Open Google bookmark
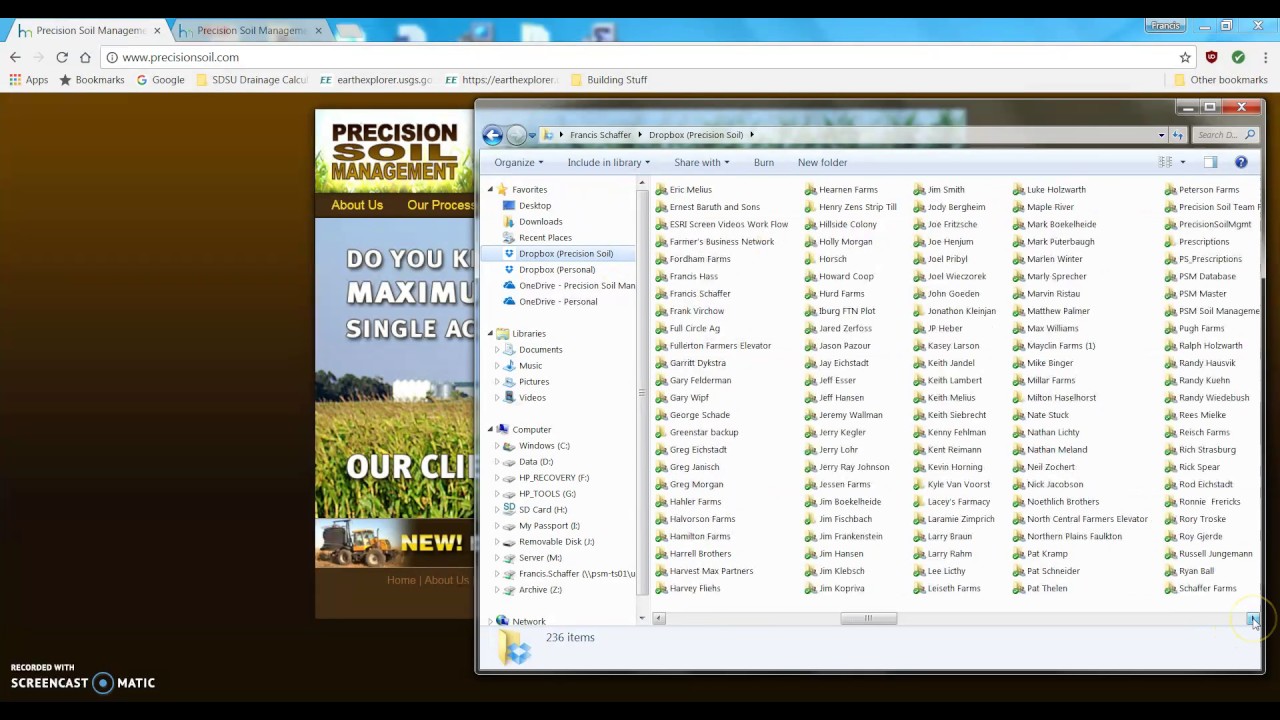1280x720 pixels. (160, 80)
